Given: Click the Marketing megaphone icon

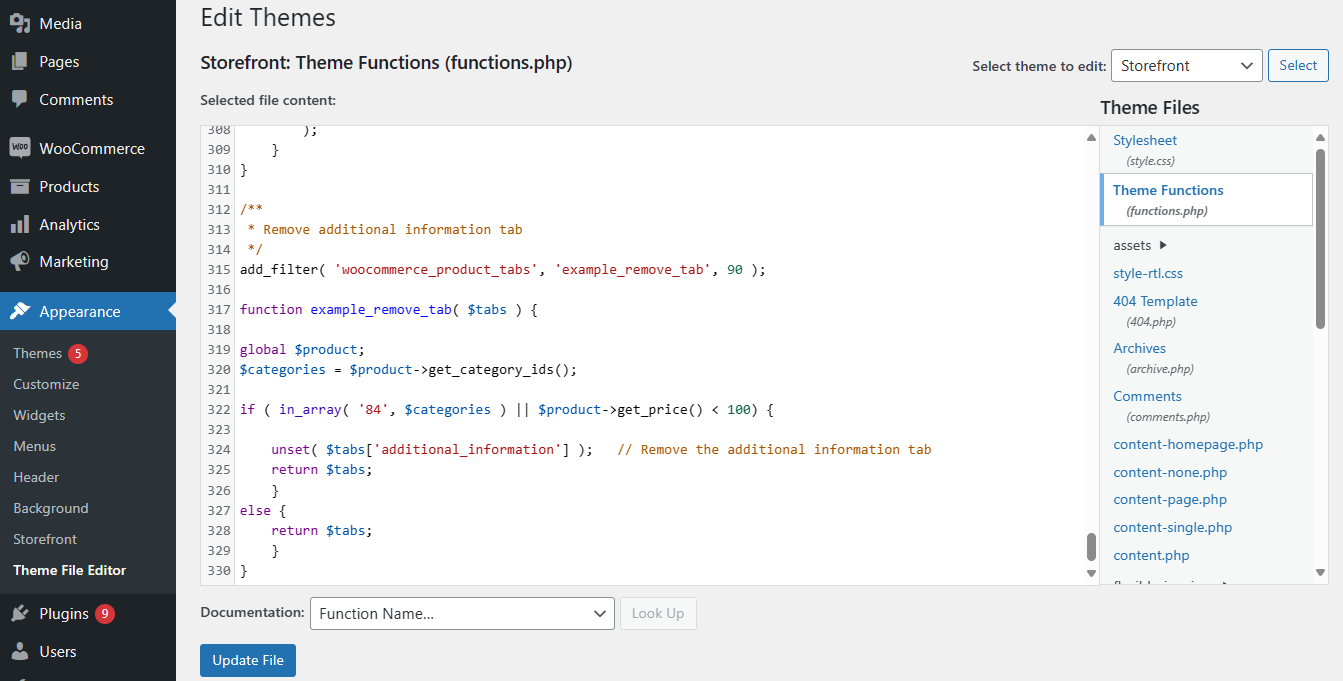Looking at the screenshot, I should 19,261.
